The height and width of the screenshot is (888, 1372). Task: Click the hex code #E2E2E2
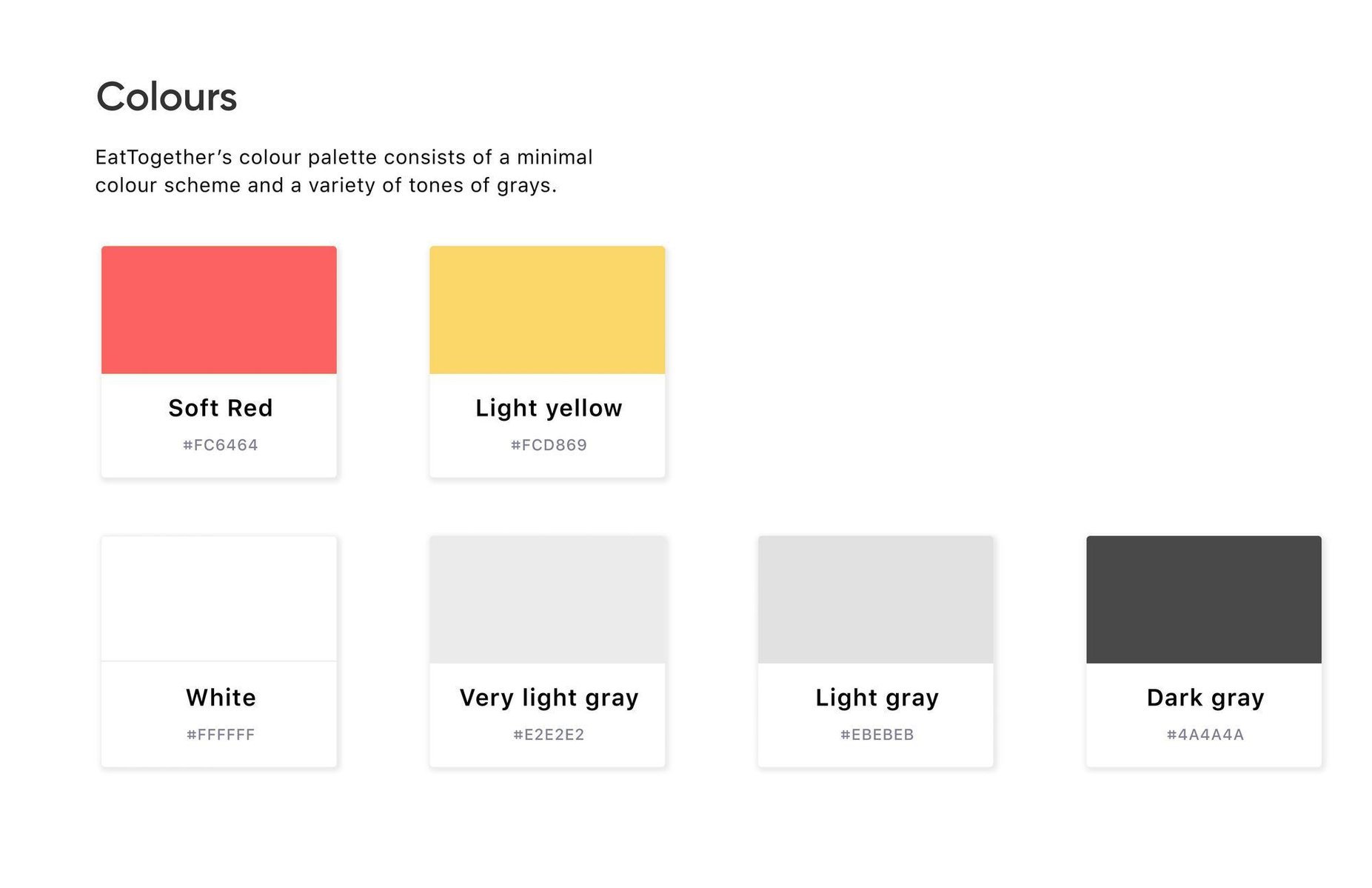pyautogui.click(x=549, y=735)
